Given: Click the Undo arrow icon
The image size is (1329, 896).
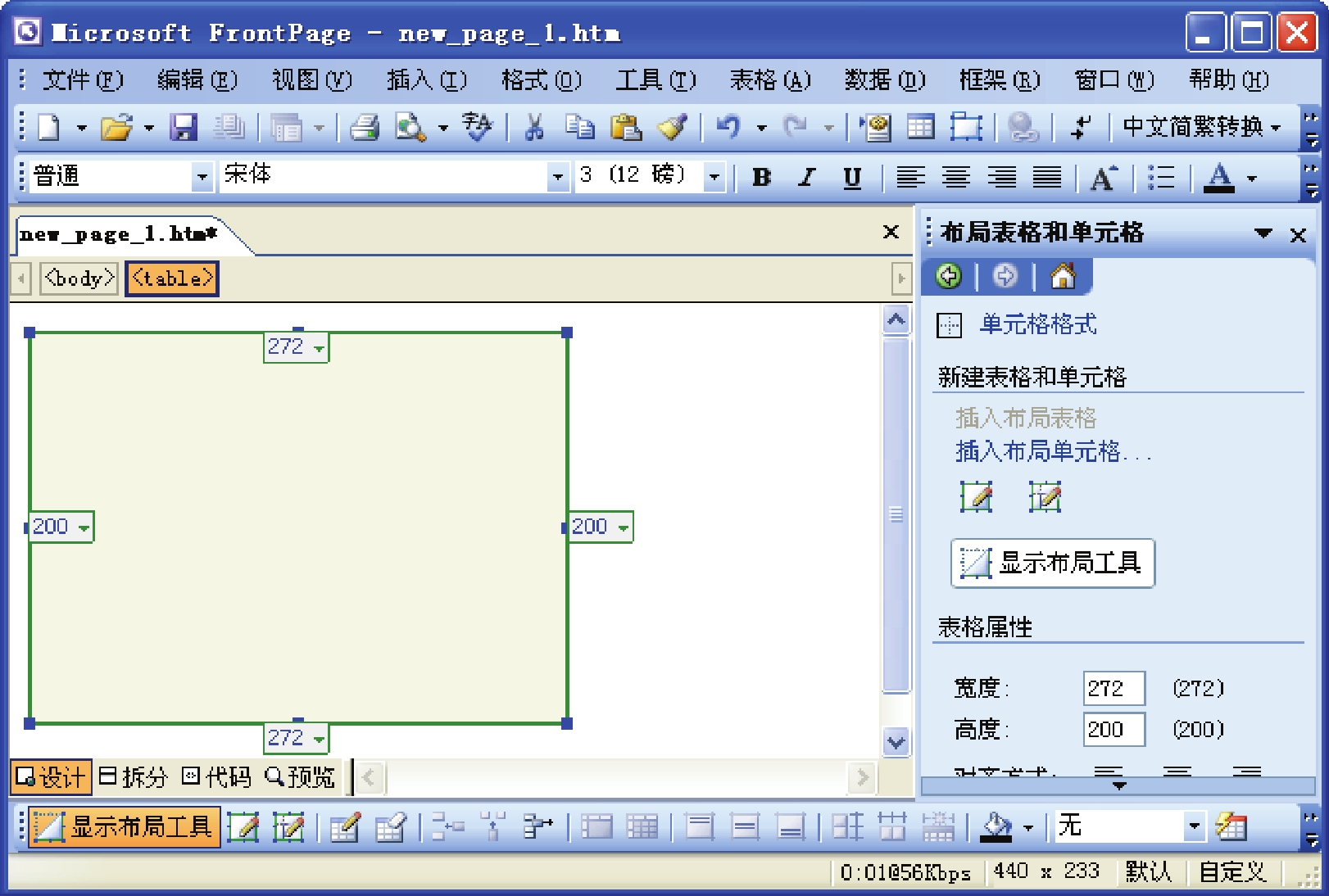Looking at the screenshot, I should pos(728,127).
